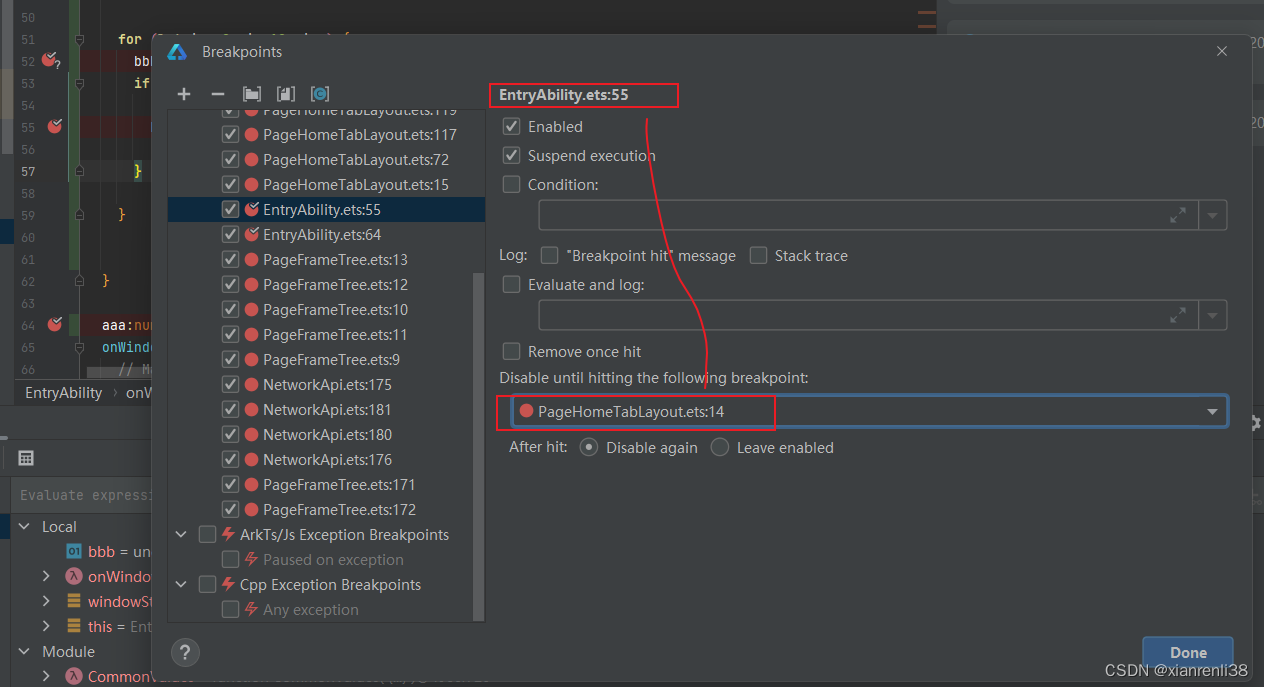
Task: Select Disable again radio option
Action: tap(590, 448)
